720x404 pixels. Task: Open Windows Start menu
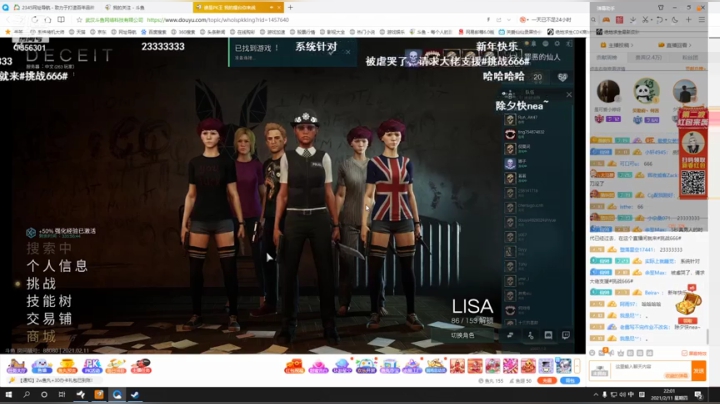(x=8, y=394)
